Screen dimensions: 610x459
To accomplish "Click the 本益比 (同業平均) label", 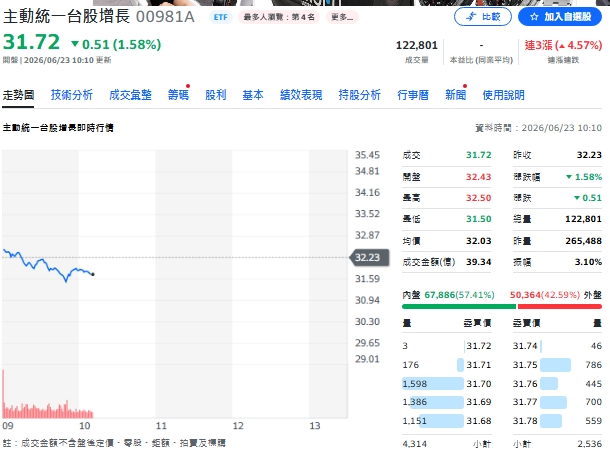I will pos(481,60).
